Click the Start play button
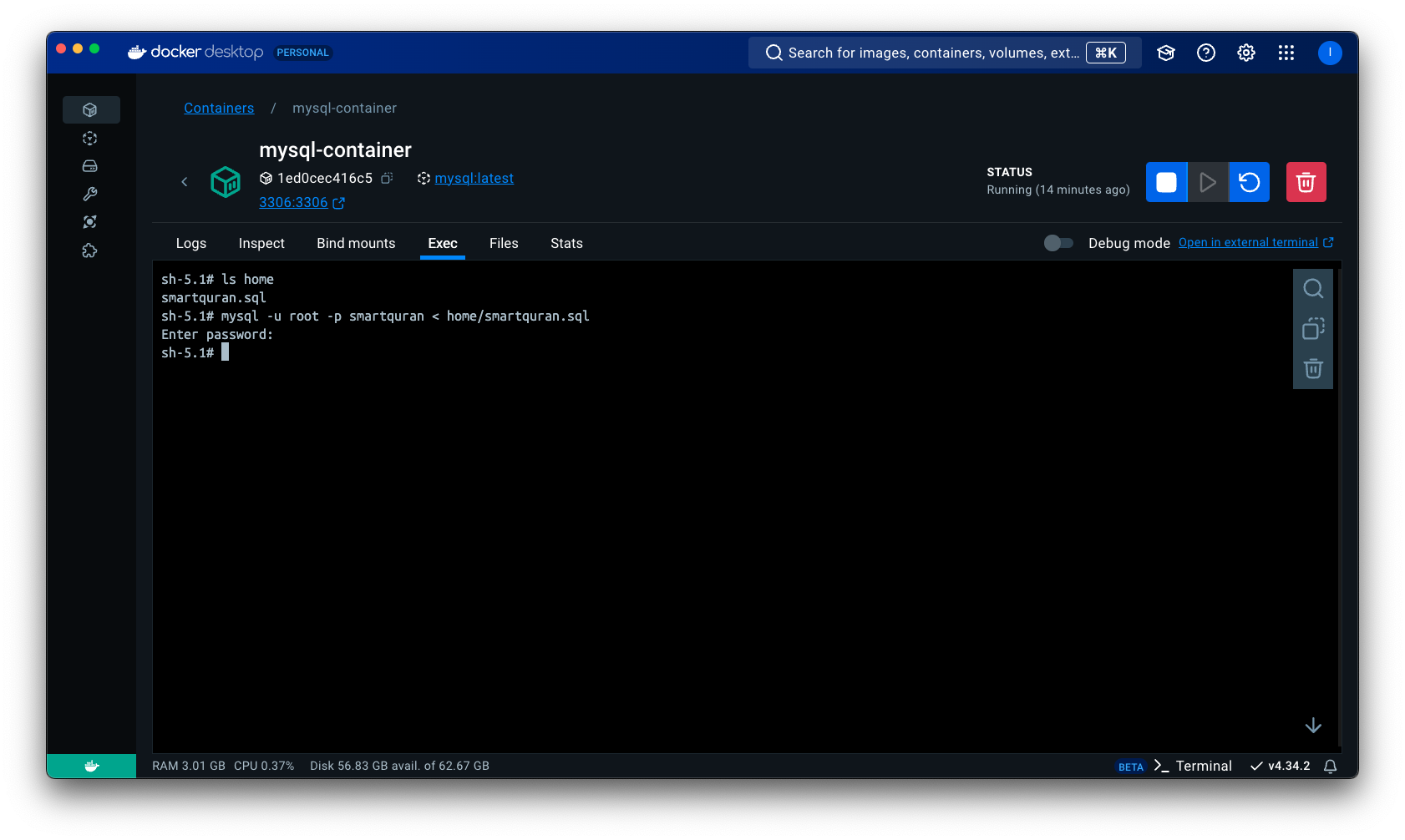Viewport: 1405px width, 840px height. [1208, 182]
